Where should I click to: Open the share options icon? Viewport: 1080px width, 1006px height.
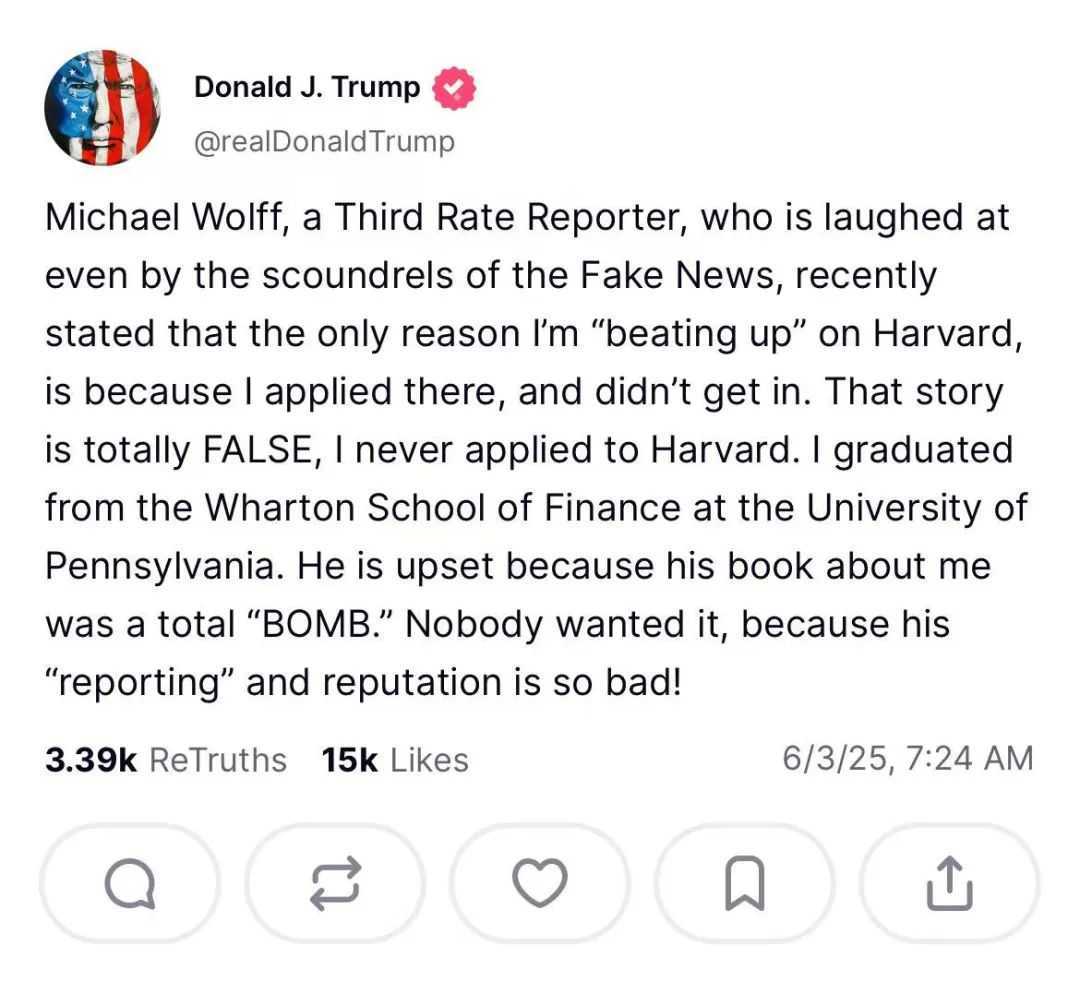point(950,883)
